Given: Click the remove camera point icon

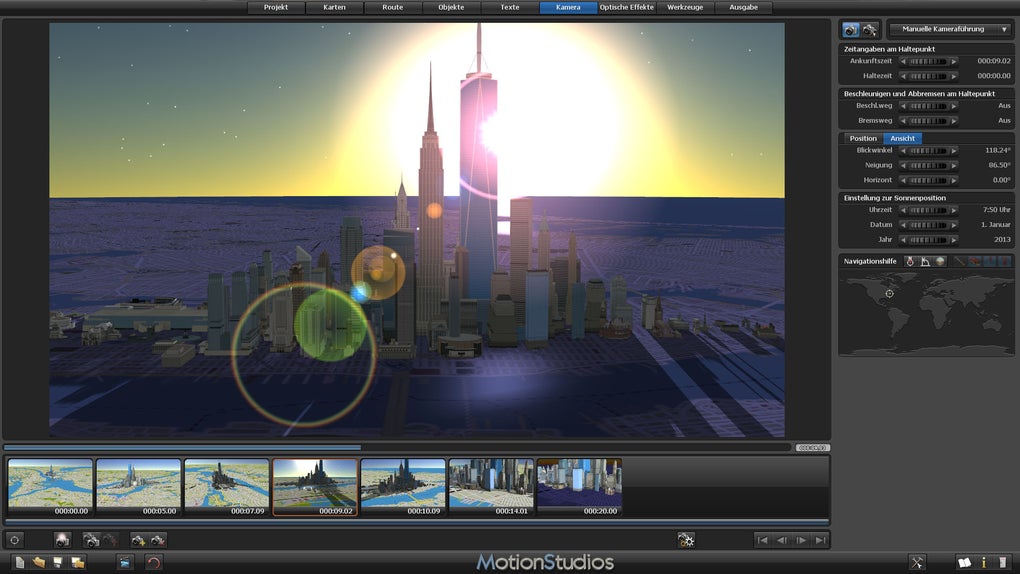Looking at the screenshot, I should pos(157,540).
